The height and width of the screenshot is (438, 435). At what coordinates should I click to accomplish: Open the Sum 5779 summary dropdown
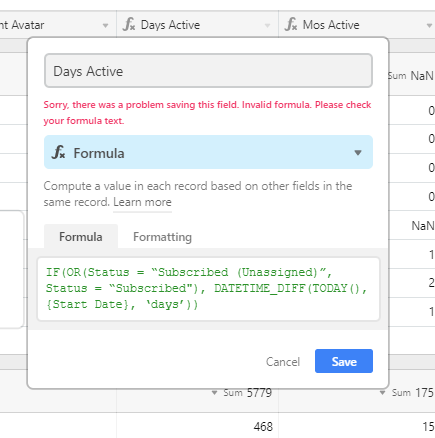coord(215,393)
